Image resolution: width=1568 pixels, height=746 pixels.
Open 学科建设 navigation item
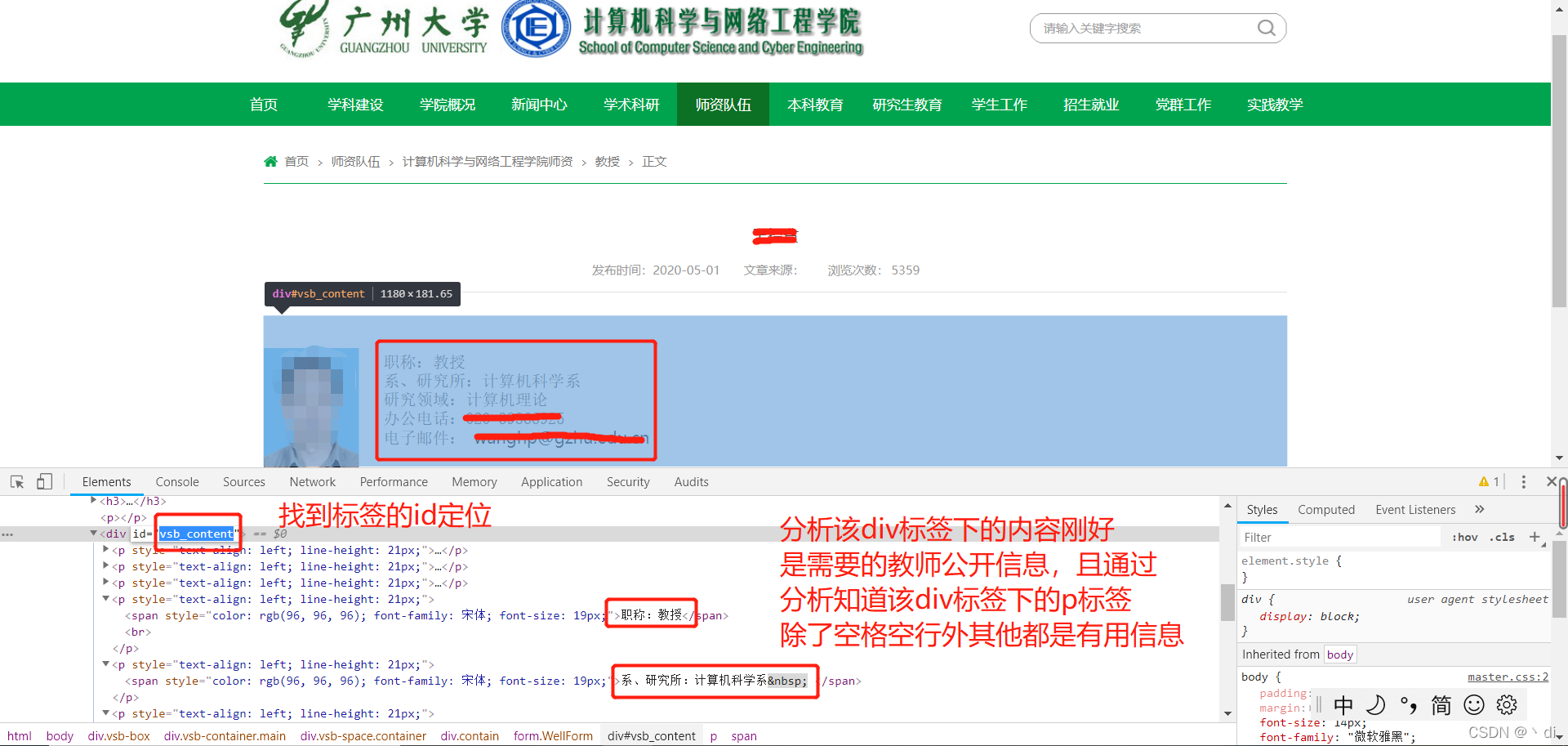(355, 105)
